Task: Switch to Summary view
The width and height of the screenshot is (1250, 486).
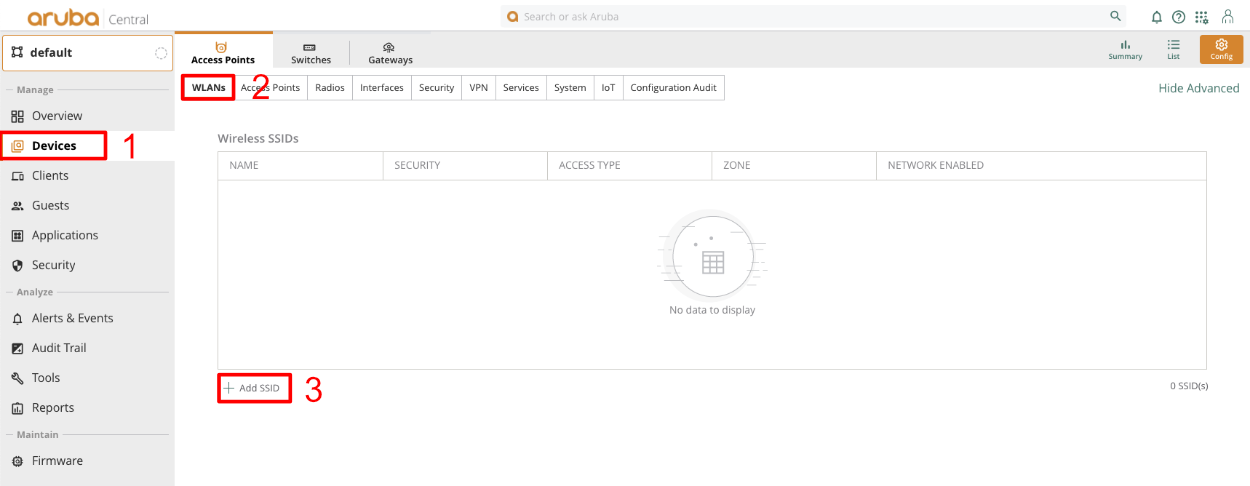Action: coord(1125,50)
